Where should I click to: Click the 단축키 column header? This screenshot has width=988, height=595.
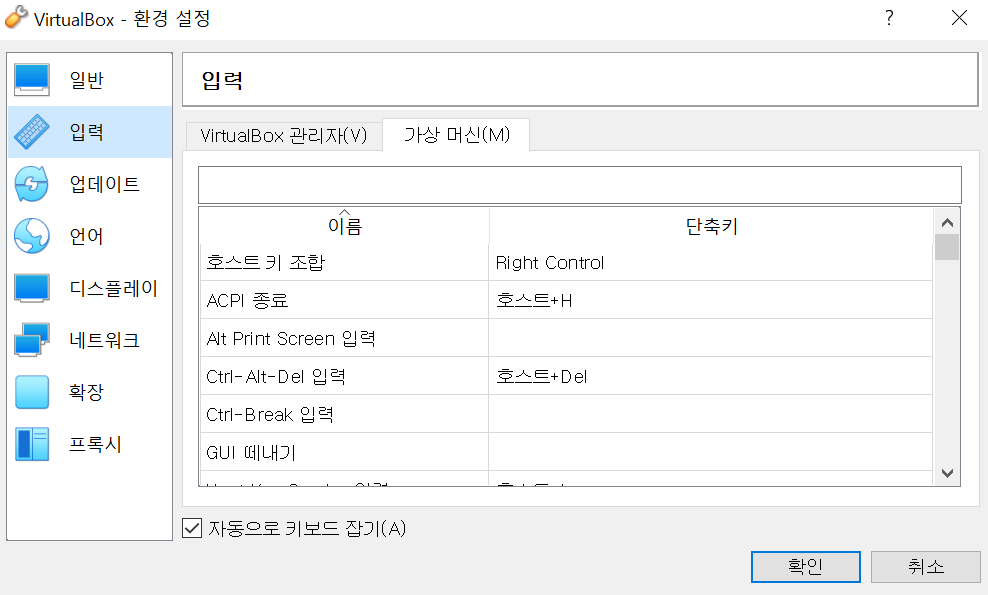(711, 226)
